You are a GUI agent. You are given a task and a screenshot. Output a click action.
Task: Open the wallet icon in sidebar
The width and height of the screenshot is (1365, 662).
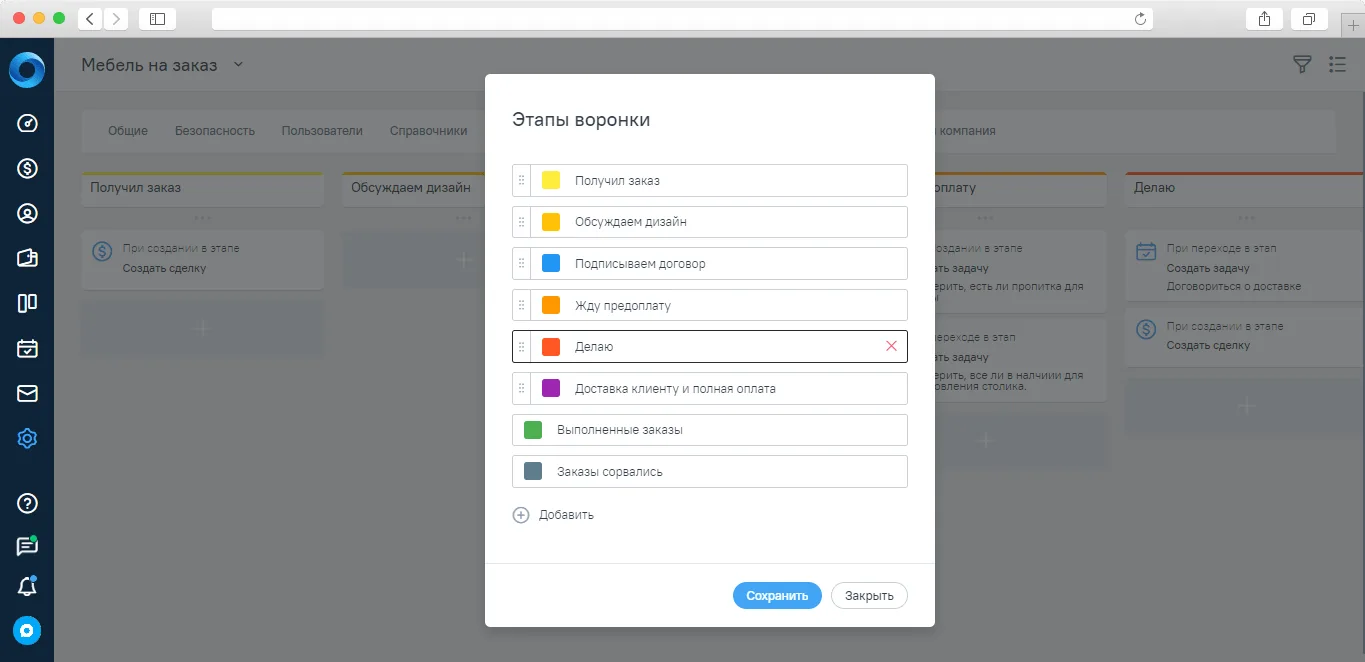(27, 258)
